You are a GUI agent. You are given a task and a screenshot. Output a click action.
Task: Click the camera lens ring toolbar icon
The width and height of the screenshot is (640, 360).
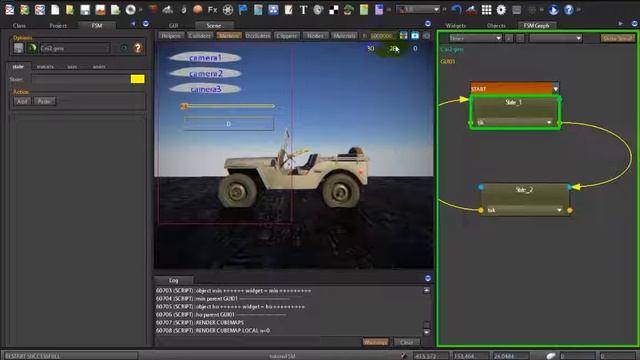[x=130, y=9]
